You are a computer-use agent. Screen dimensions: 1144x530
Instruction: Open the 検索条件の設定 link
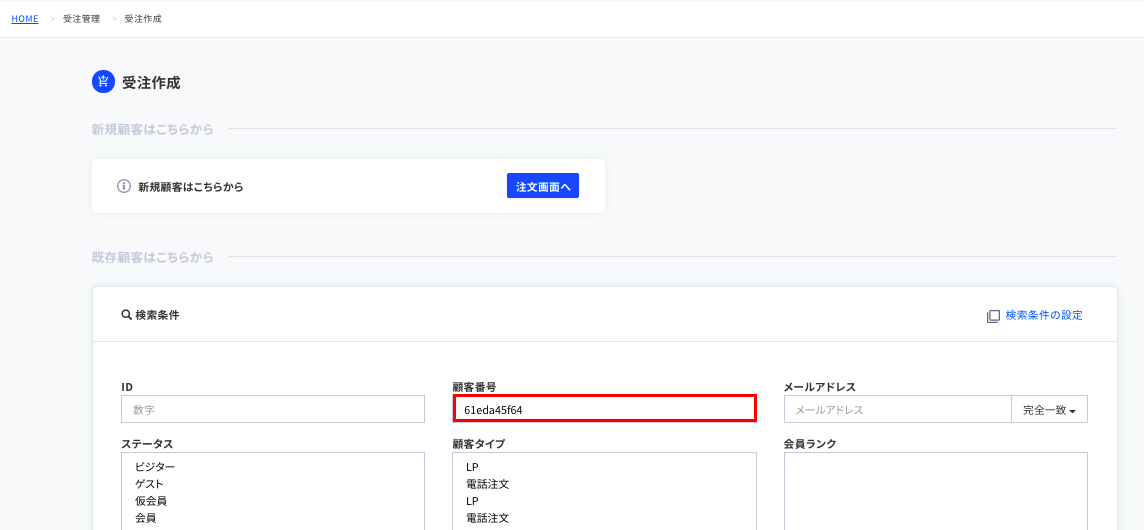pos(1043,315)
